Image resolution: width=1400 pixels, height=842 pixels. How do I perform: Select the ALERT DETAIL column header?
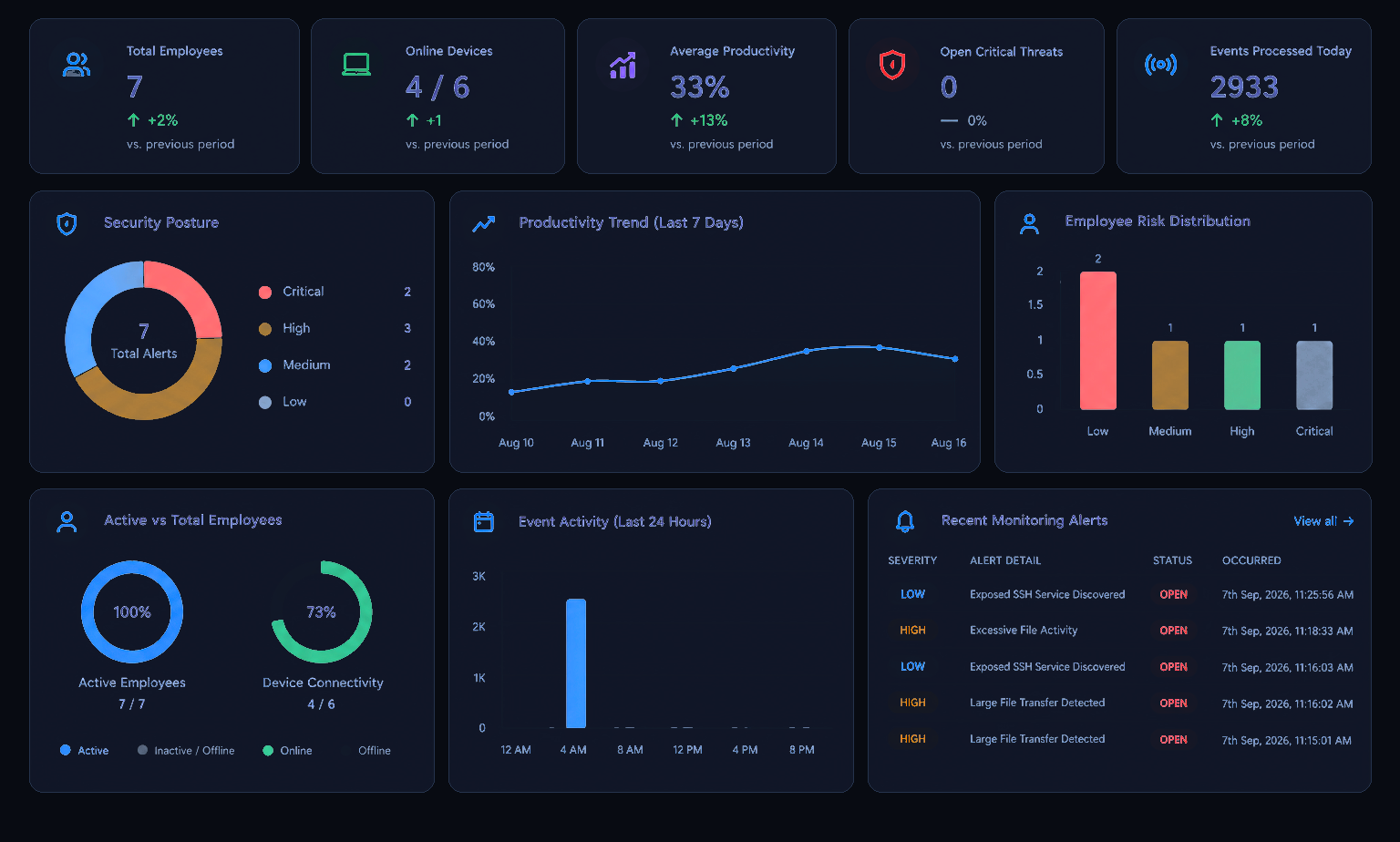[x=1005, y=560]
